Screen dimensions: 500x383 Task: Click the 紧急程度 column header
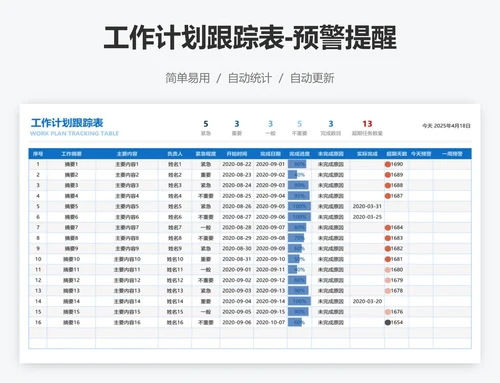(x=206, y=154)
